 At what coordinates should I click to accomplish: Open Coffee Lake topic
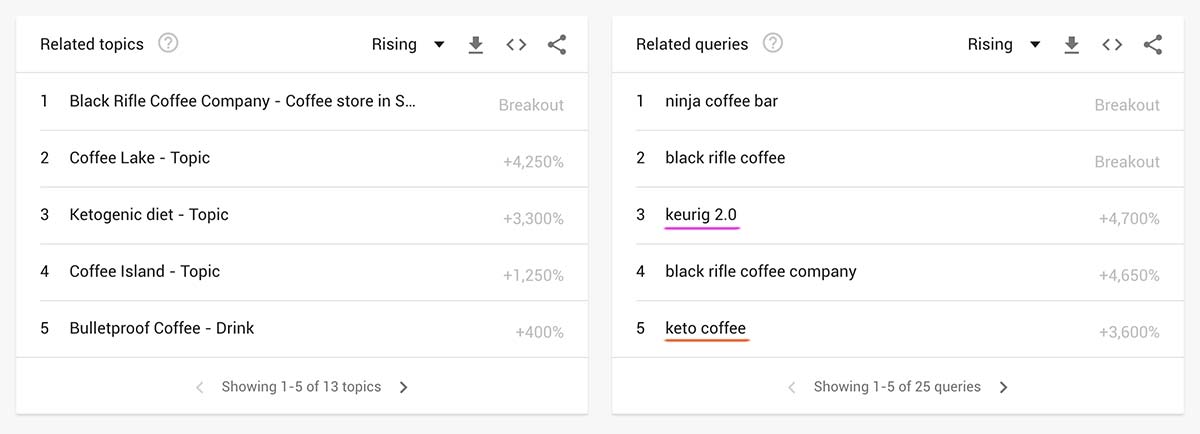(x=140, y=158)
